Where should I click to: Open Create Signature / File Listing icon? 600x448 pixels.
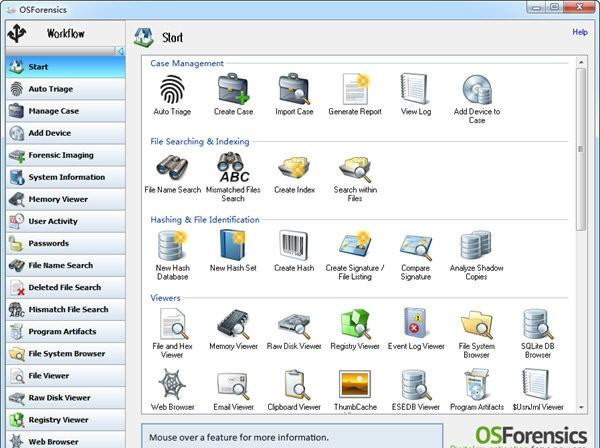[355, 246]
